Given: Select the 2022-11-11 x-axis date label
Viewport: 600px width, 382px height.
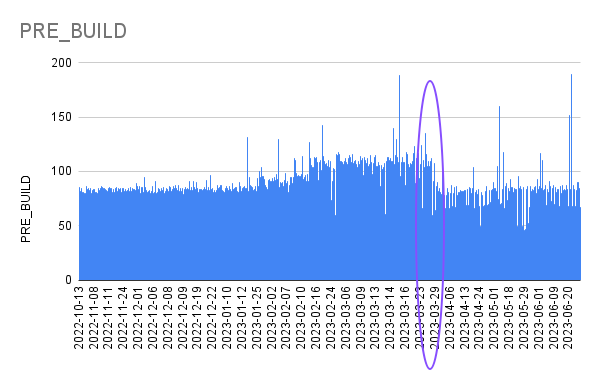Looking at the screenshot, I should point(108,318).
